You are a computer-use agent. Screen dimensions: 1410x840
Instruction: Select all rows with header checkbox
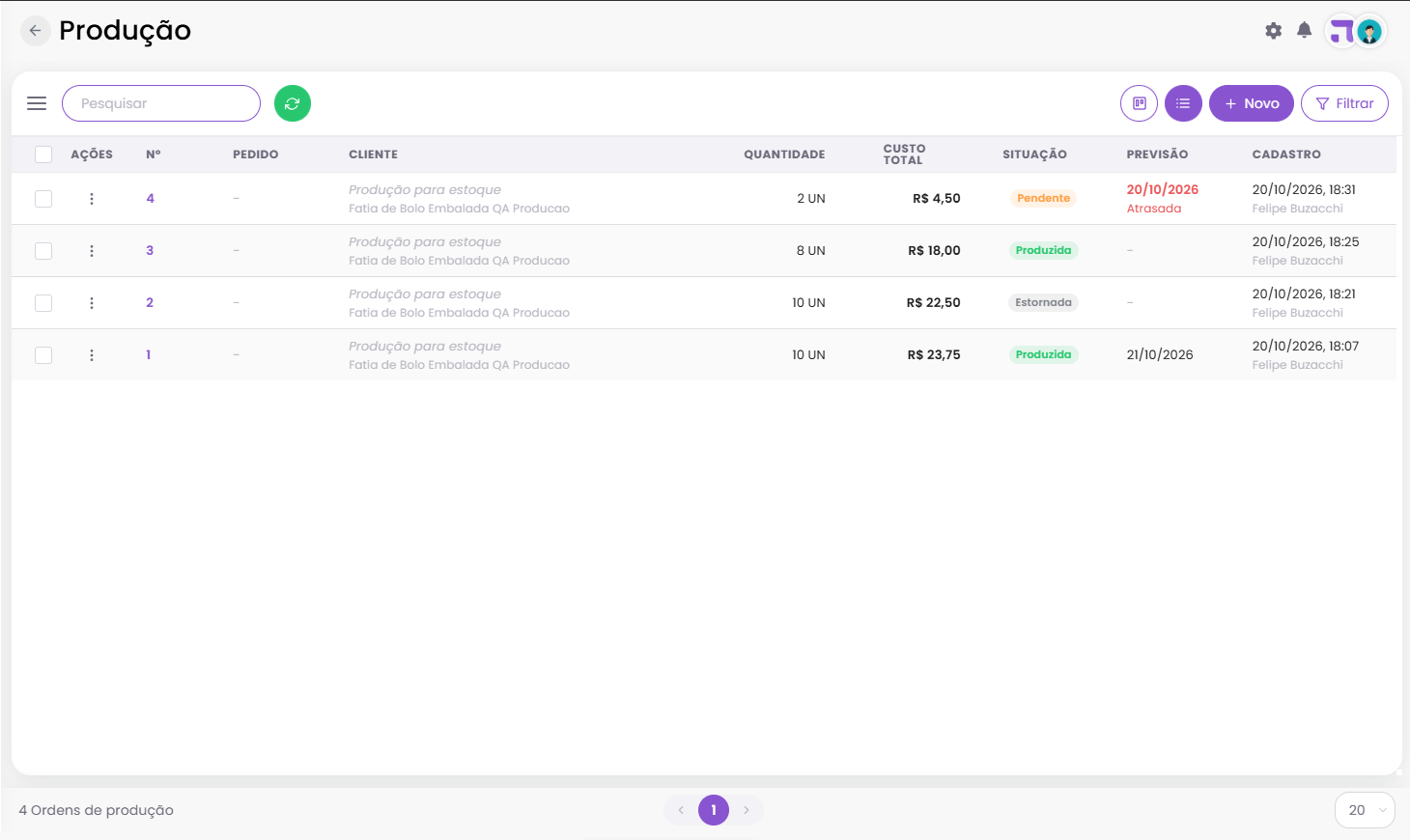[43, 154]
